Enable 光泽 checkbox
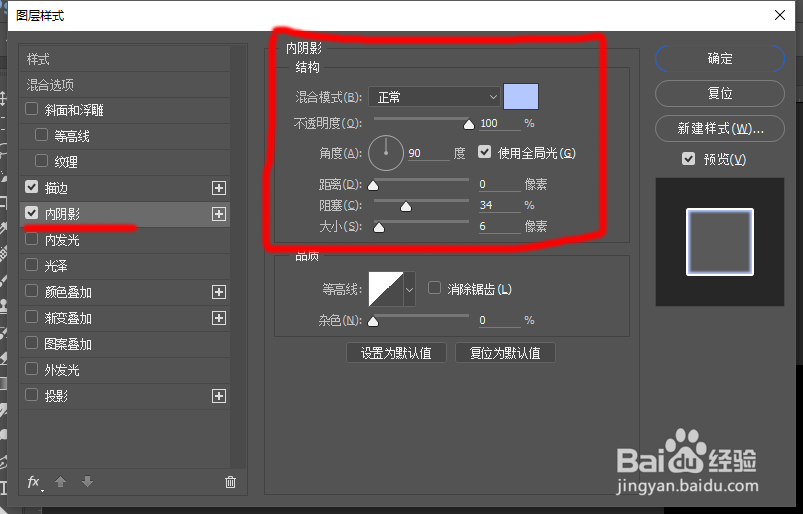Image resolution: width=803 pixels, height=514 pixels. (x=32, y=265)
